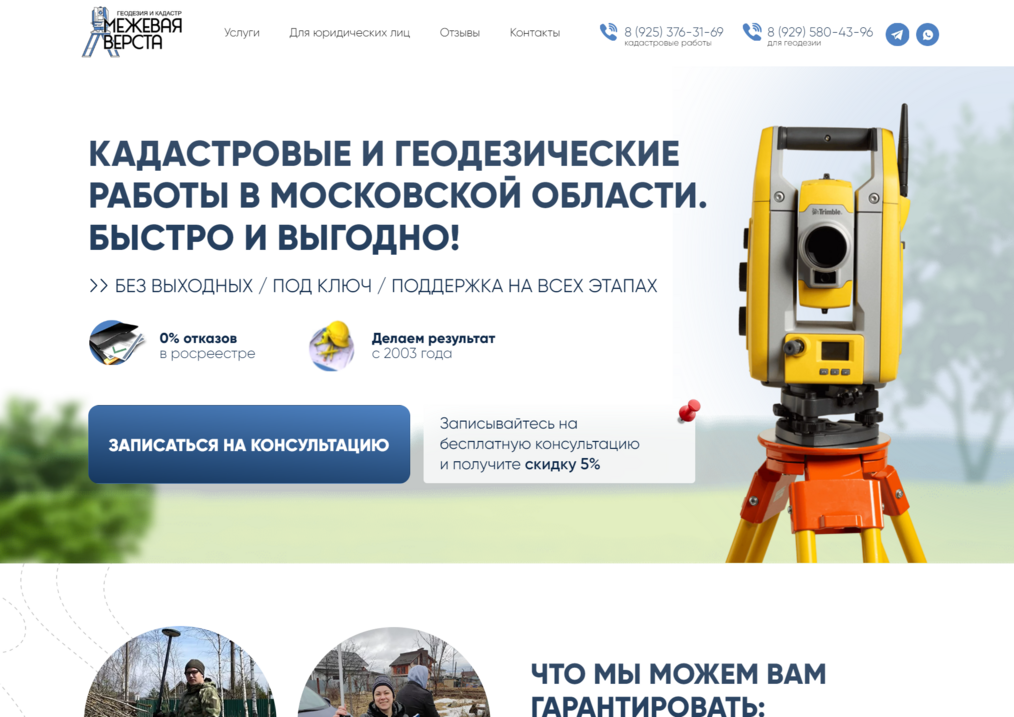This screenshot has height=717, width=1014.
Task: Go to Контакты section
Action: tap(535, 32)
